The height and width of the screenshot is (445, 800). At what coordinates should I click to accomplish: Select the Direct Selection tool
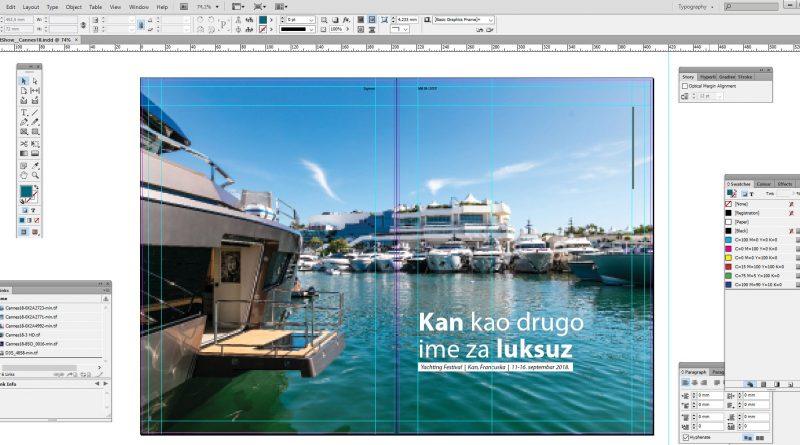pyautogui.click(x=35, y=81)
